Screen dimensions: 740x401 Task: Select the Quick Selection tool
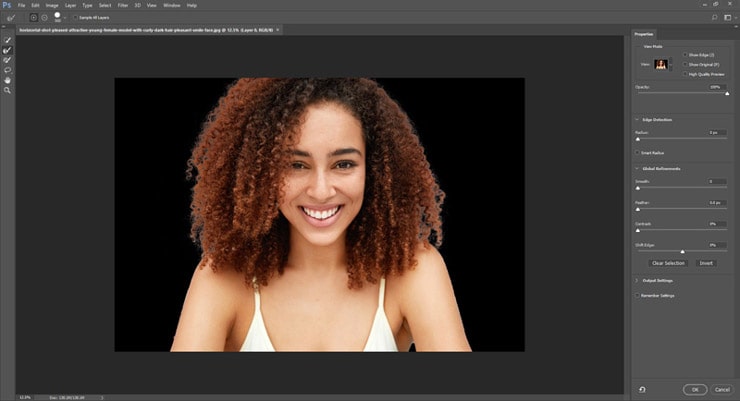click(x=8, y=40)
